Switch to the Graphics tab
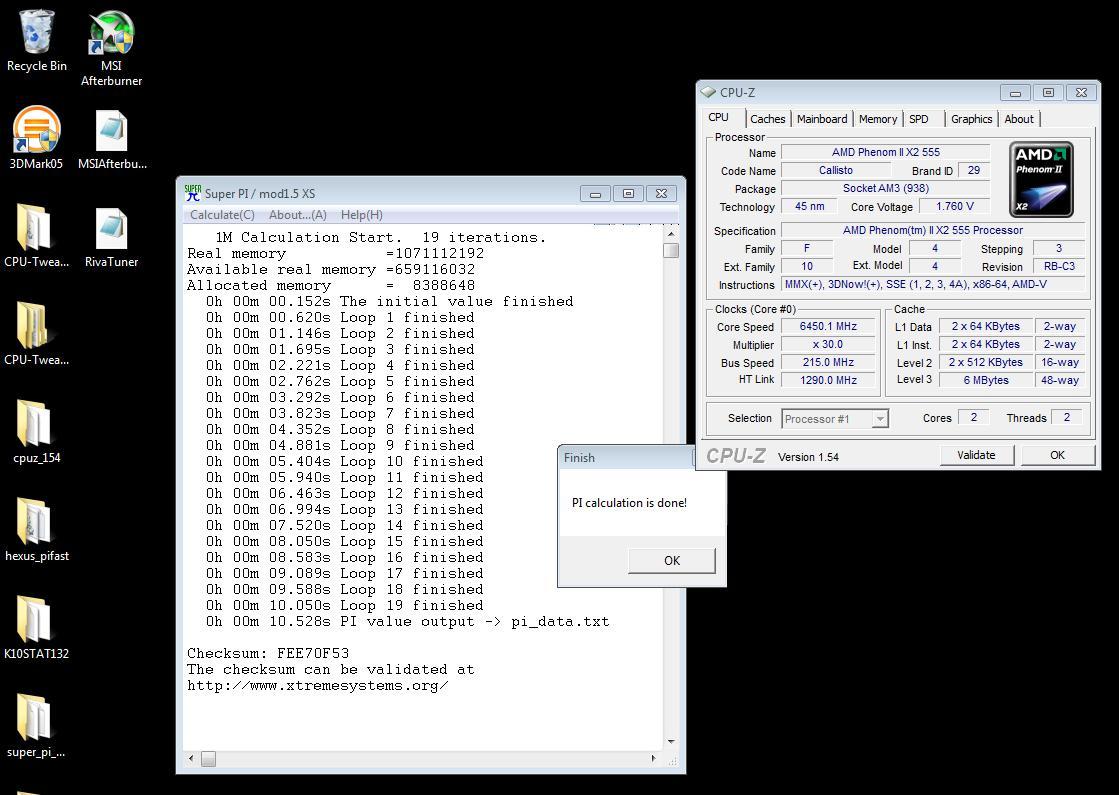The image size is (1119, 795). coord(971,119)
